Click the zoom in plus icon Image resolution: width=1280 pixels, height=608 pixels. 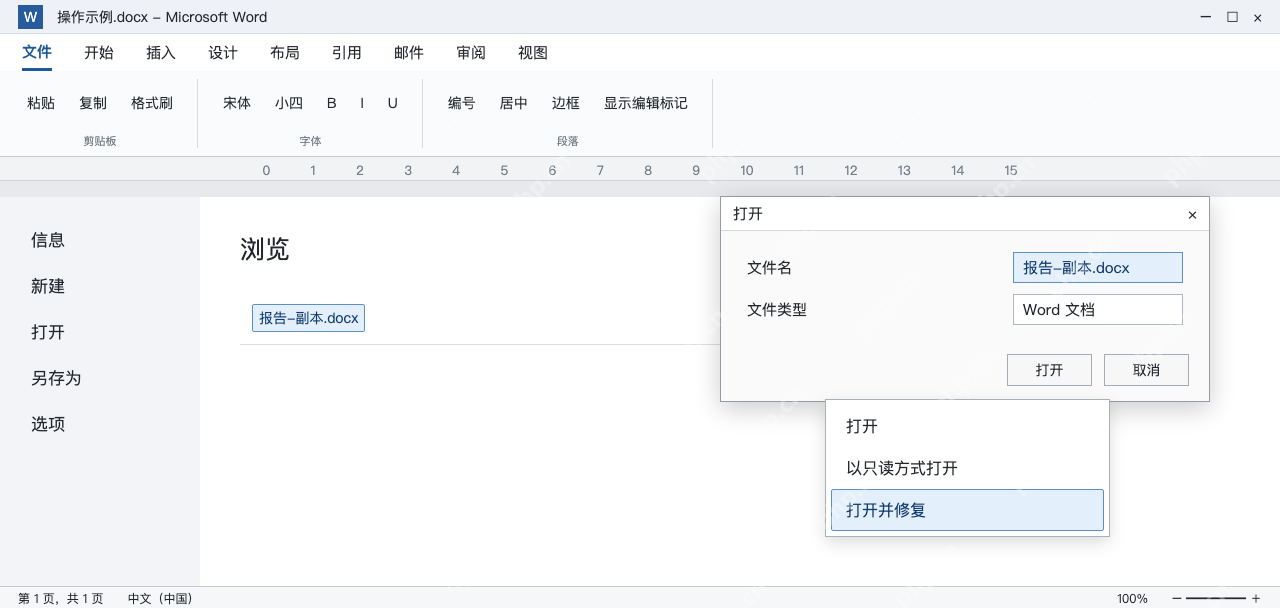tap(1256, 598)
